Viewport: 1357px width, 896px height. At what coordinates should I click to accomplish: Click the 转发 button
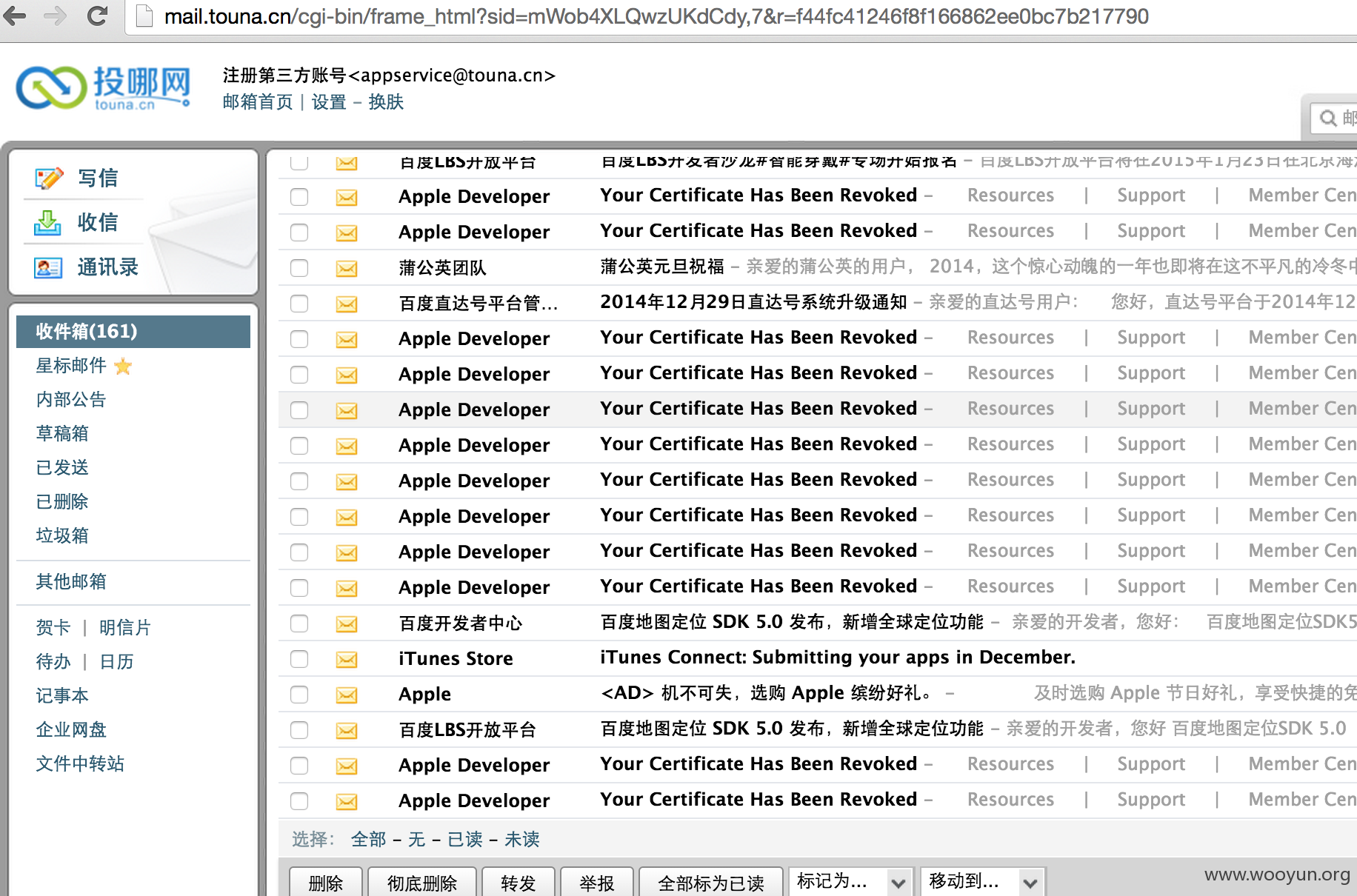519,883
